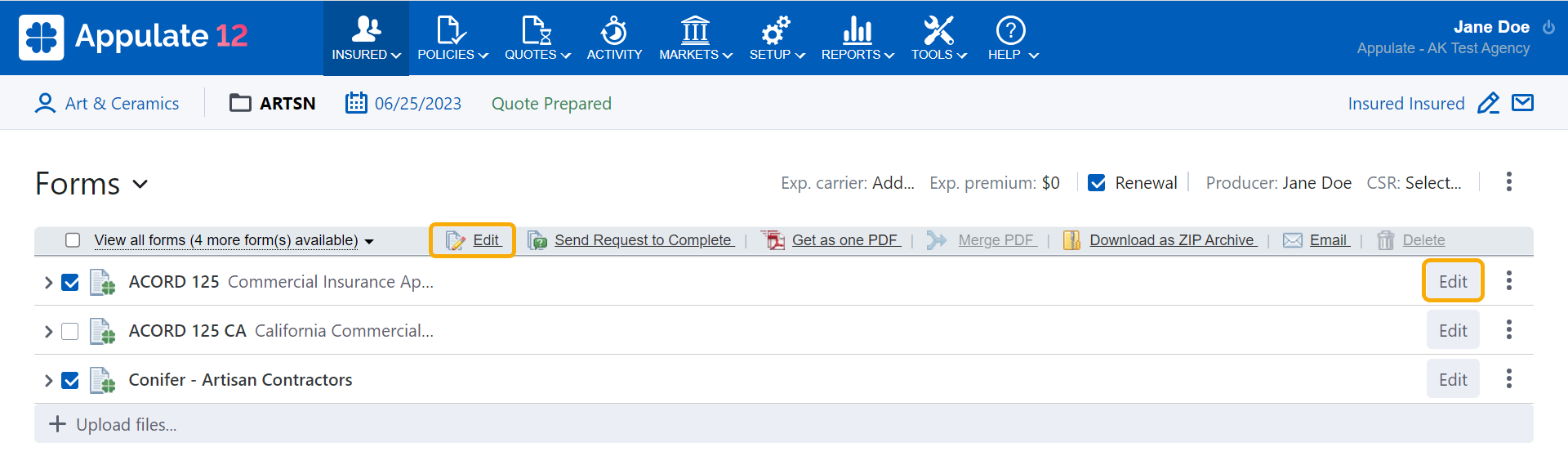The image size is (1568, 465).
Task: Toggle the select-all forms checkbox
Action: pos(73,240)
